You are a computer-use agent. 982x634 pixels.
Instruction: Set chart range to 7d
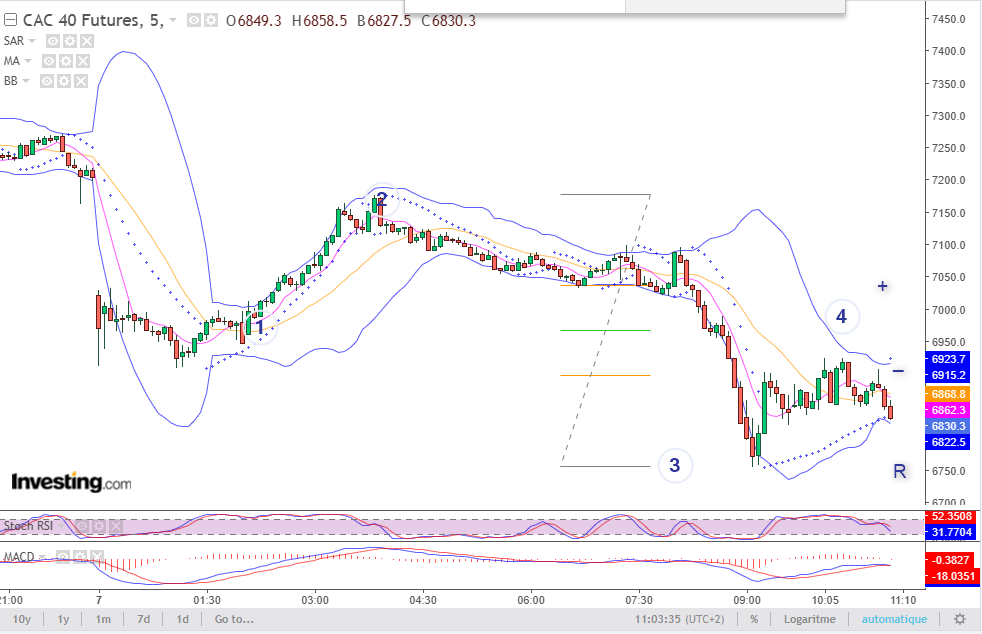tap(143, 620)
